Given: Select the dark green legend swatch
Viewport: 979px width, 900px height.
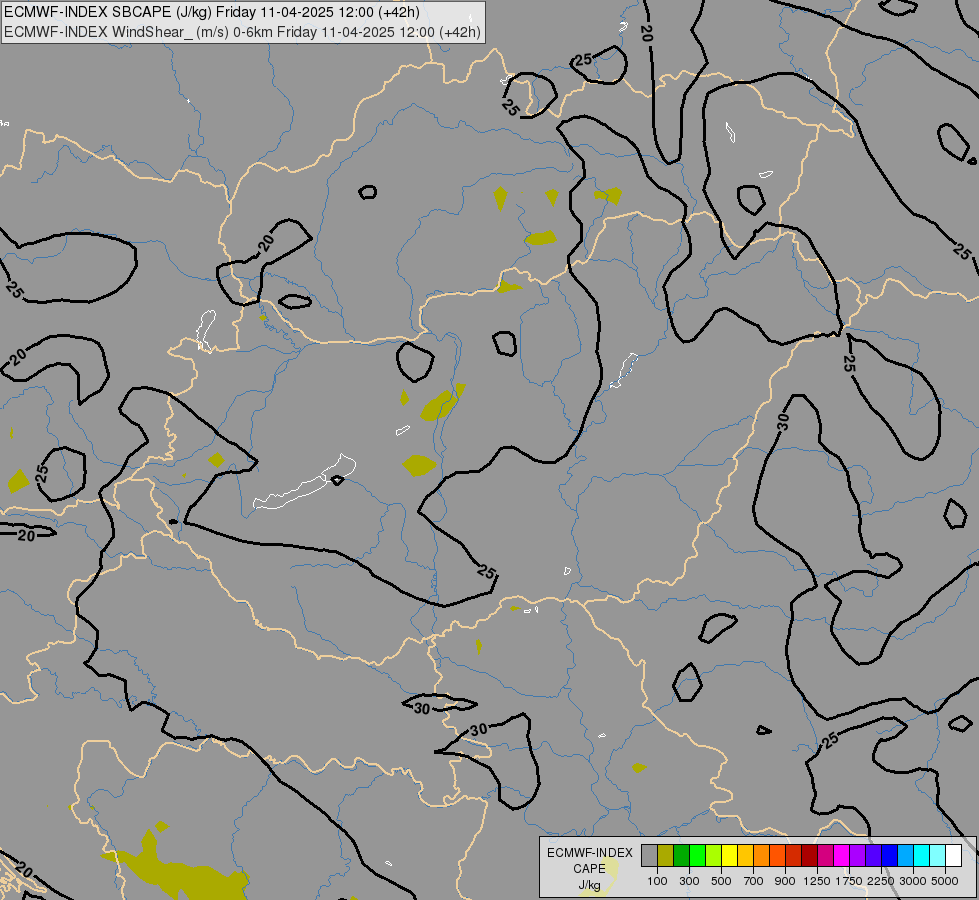Looking at the screenshot, I should point(681,855).
